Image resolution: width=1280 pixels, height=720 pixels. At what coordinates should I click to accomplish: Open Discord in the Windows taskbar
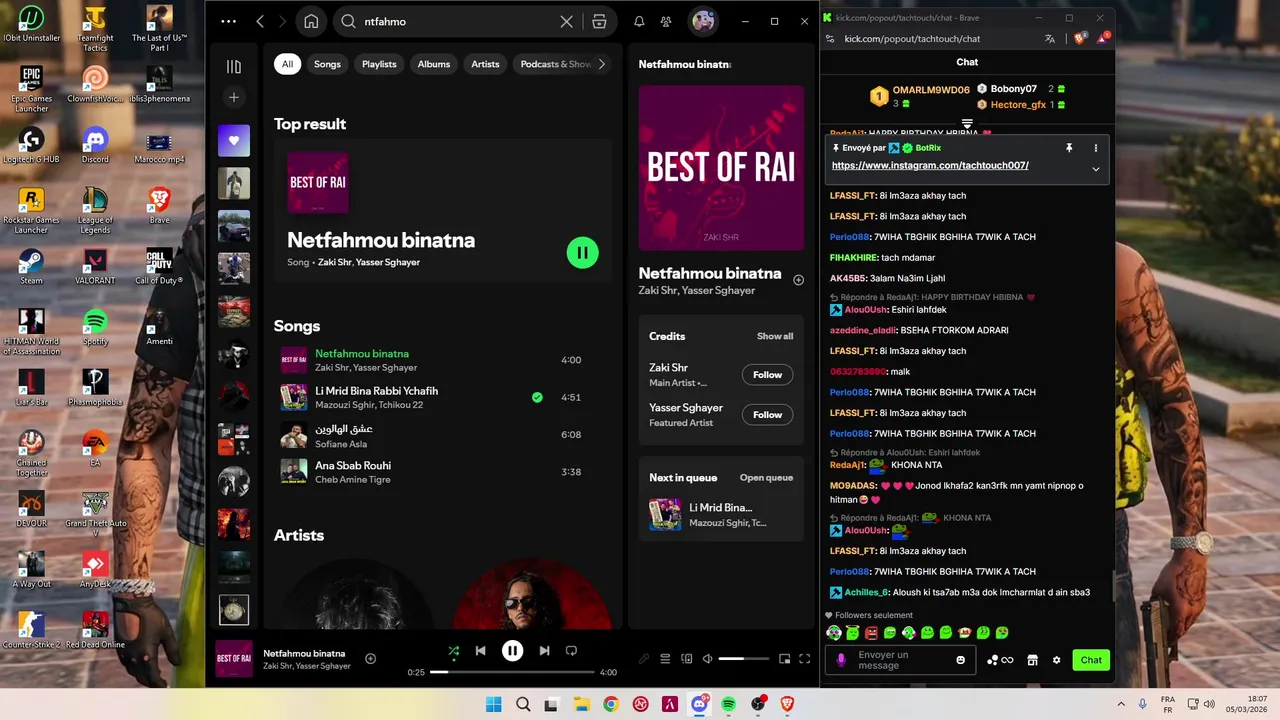pyautogui.click(x=699, y=704)
